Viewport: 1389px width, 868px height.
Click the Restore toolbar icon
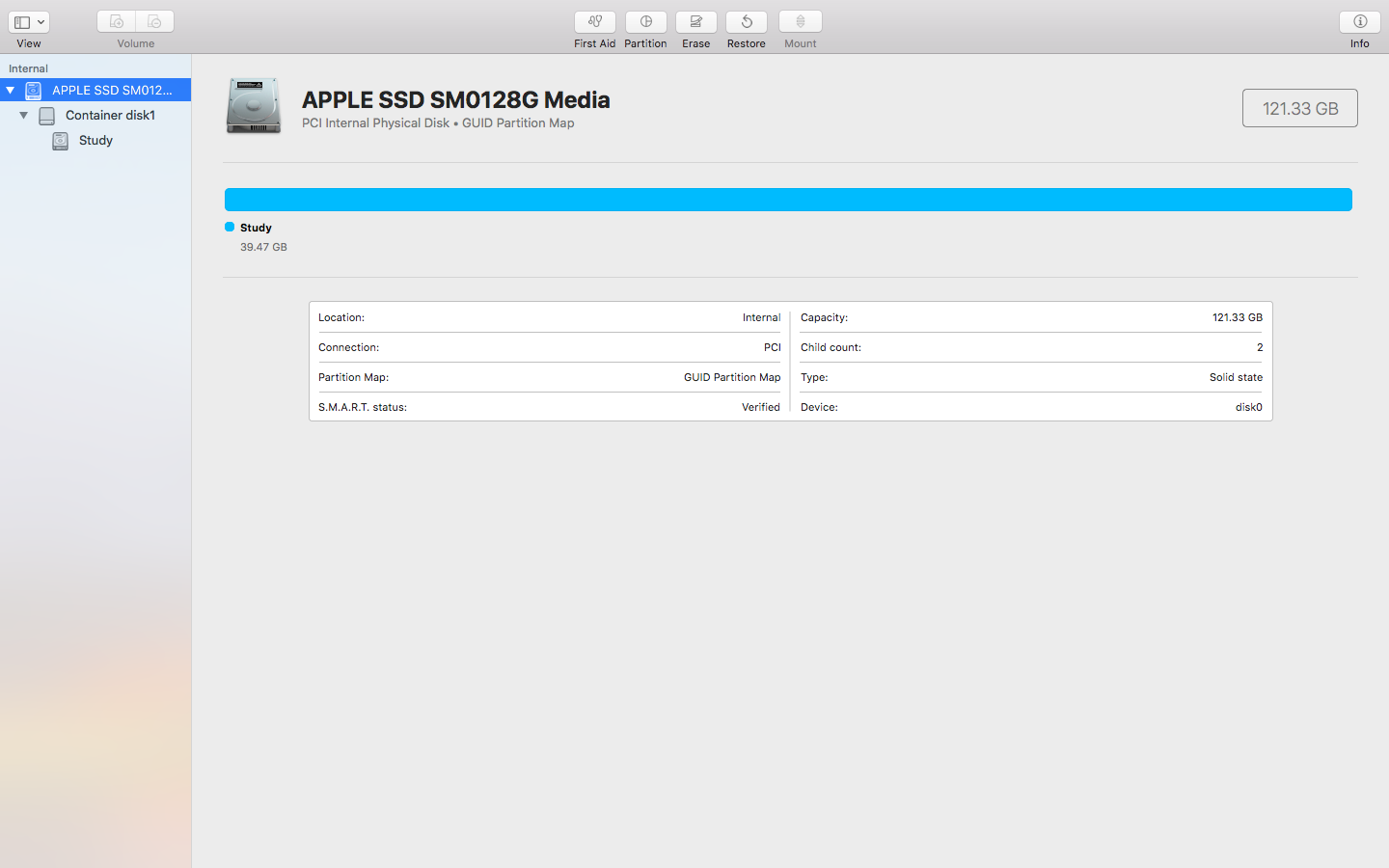(x=747, y=21)
